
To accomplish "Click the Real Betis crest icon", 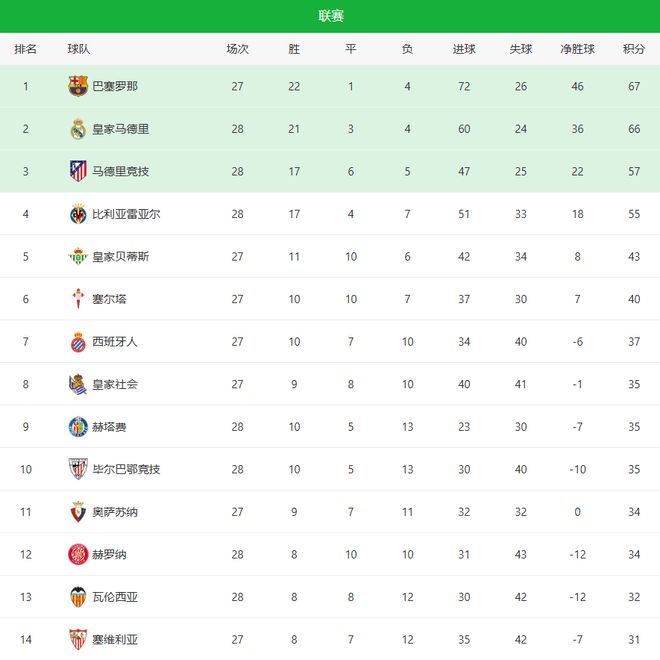I will 78,256.
